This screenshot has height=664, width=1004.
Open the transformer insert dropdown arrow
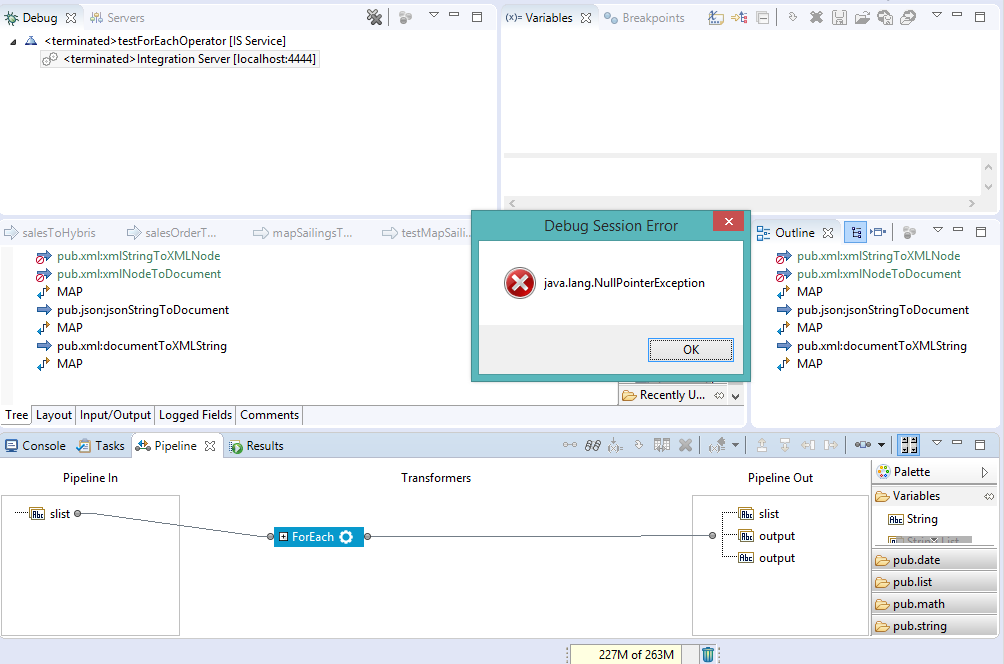coord(881,445)
